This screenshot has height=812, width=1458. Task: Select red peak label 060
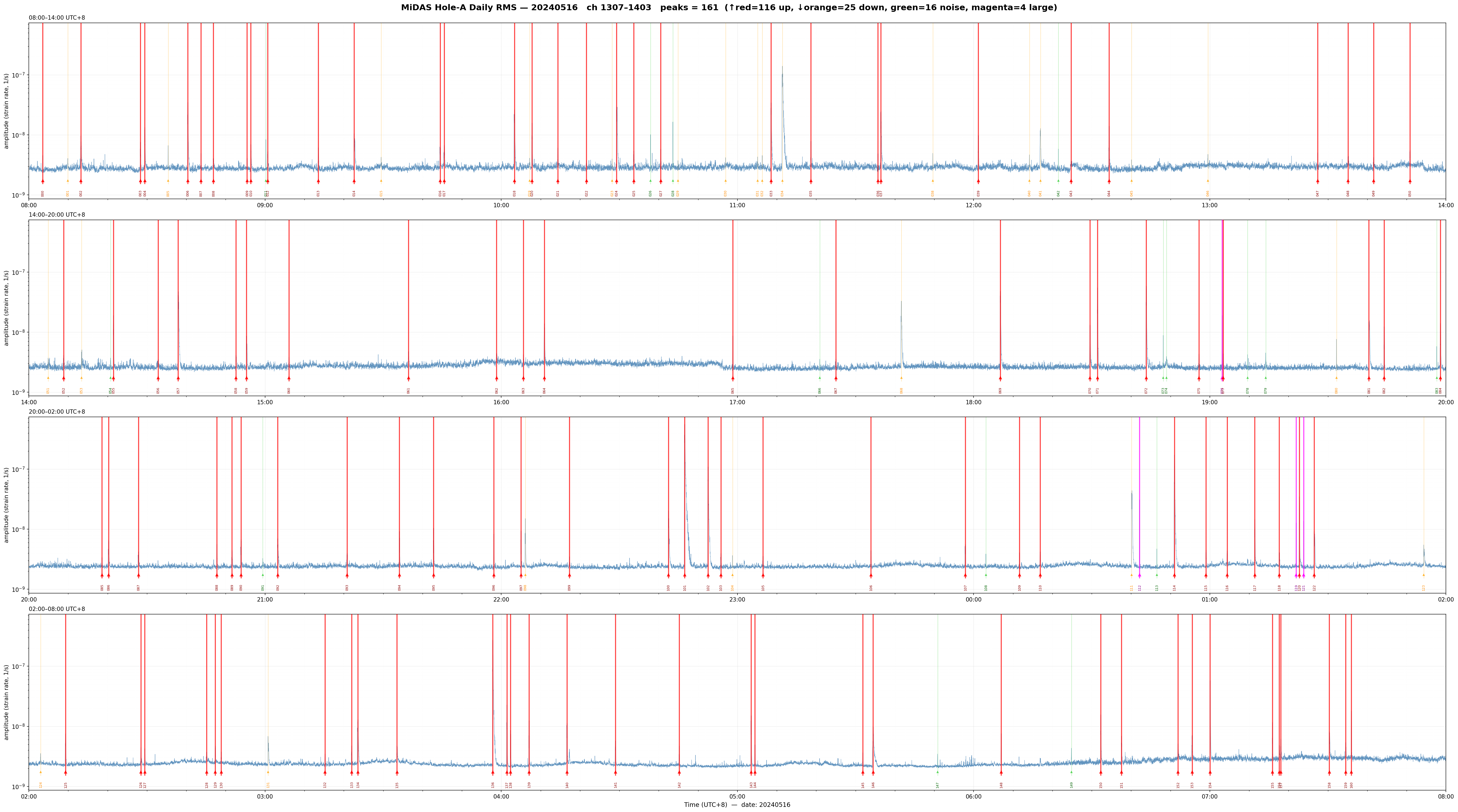click(x=289, y=391)
